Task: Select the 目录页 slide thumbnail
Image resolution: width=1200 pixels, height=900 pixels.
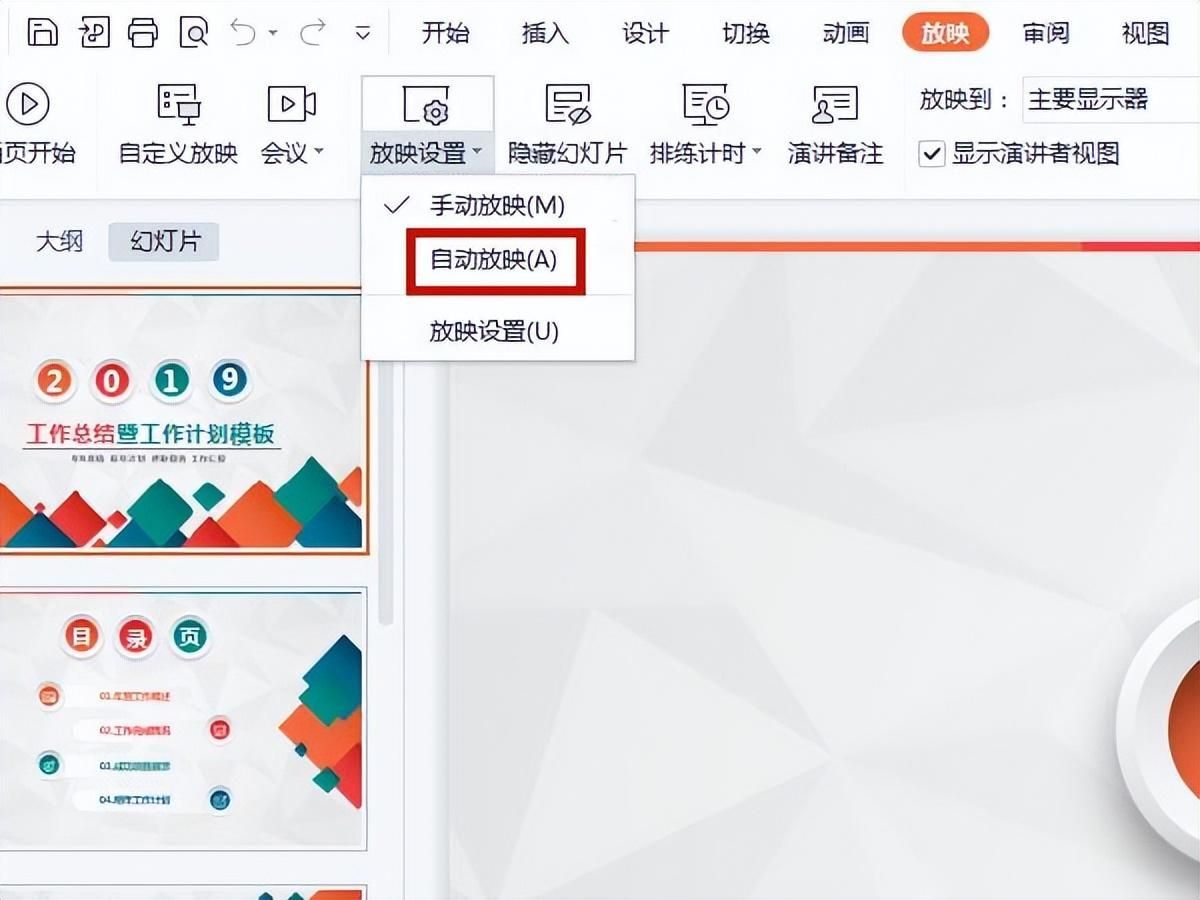Action: (182, 717)
